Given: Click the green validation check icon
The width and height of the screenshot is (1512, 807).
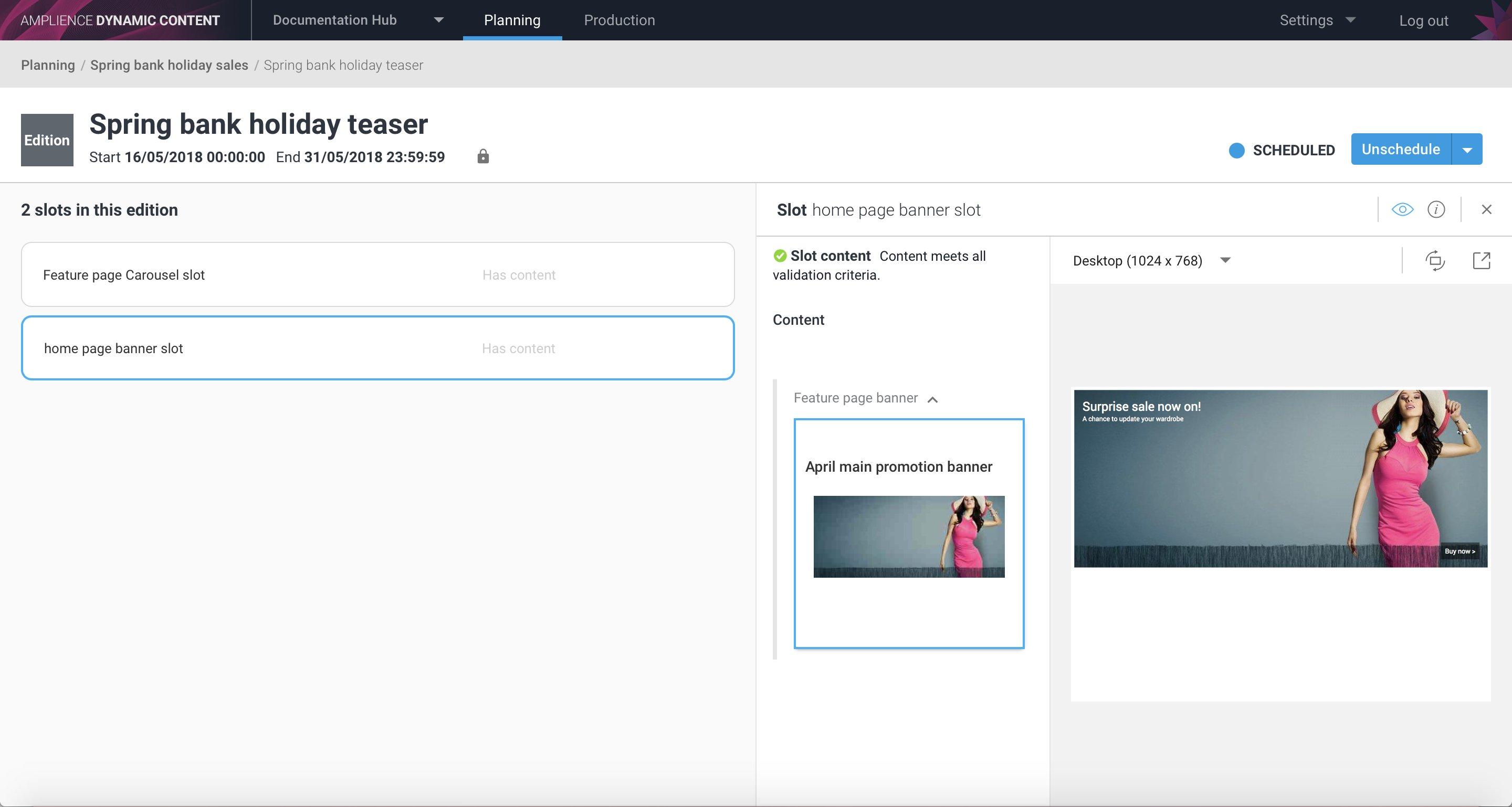Looking at the screenshot, I should point(780,256).
